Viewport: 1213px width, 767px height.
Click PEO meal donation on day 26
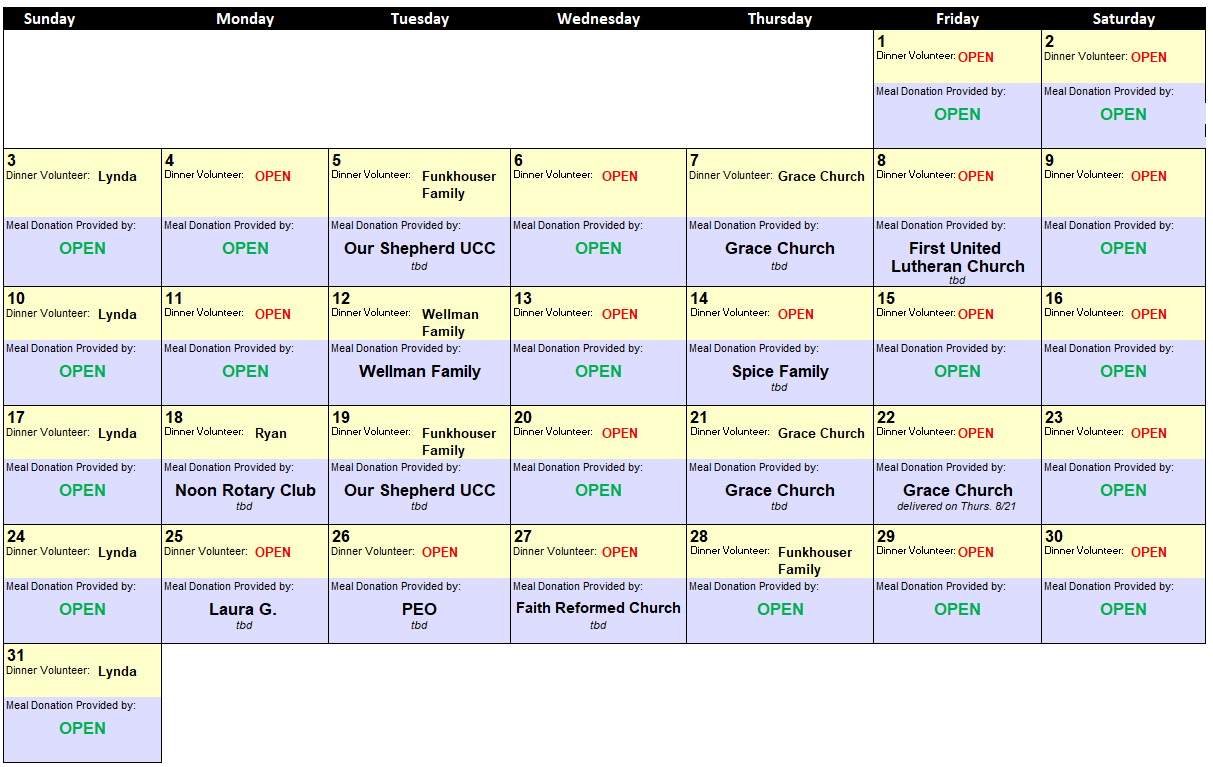[419, 609]
